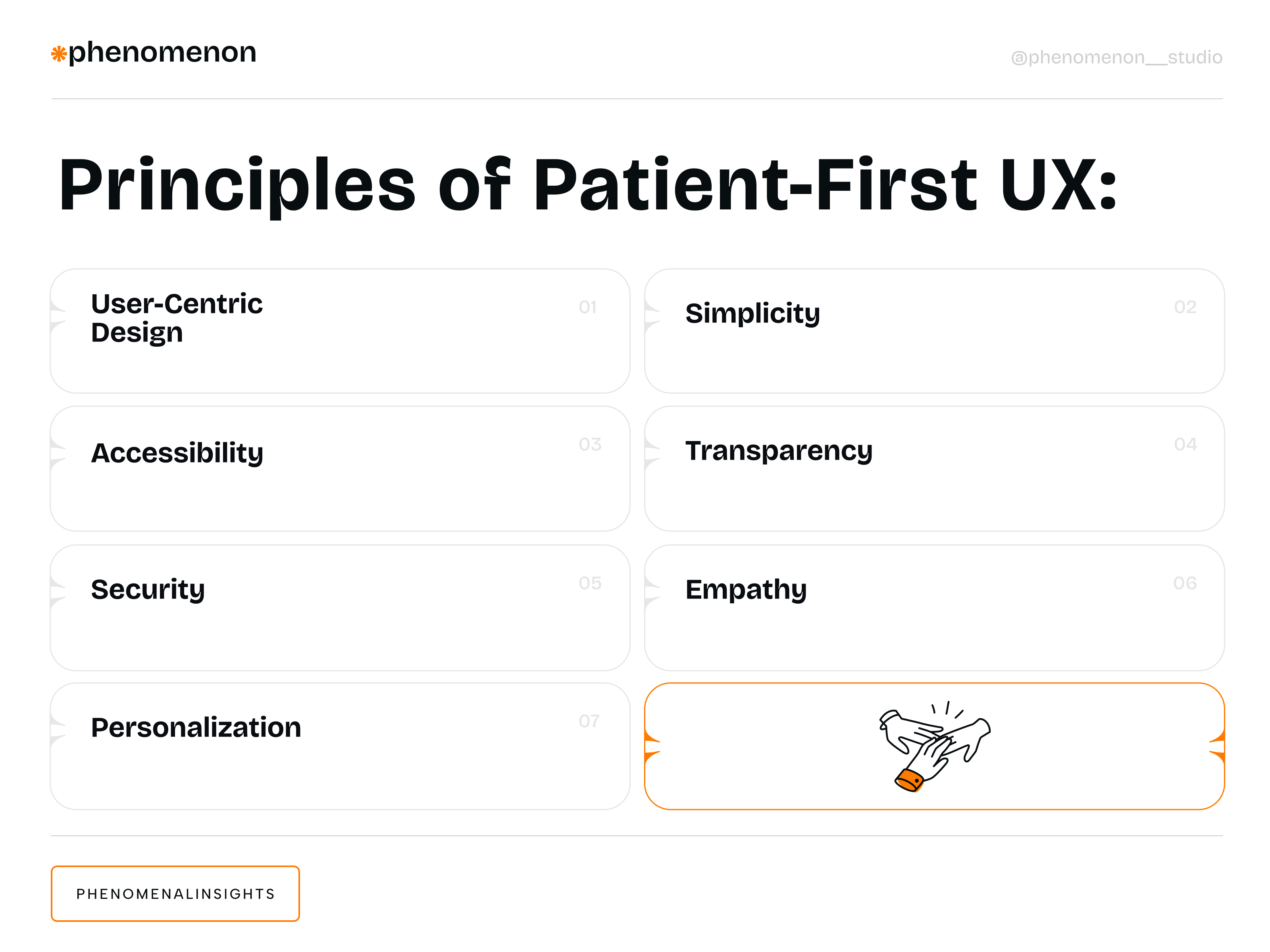
Task: Click the Principles of Patient-First UX heading
Action: pyautogui.click(x=587, y=185)
